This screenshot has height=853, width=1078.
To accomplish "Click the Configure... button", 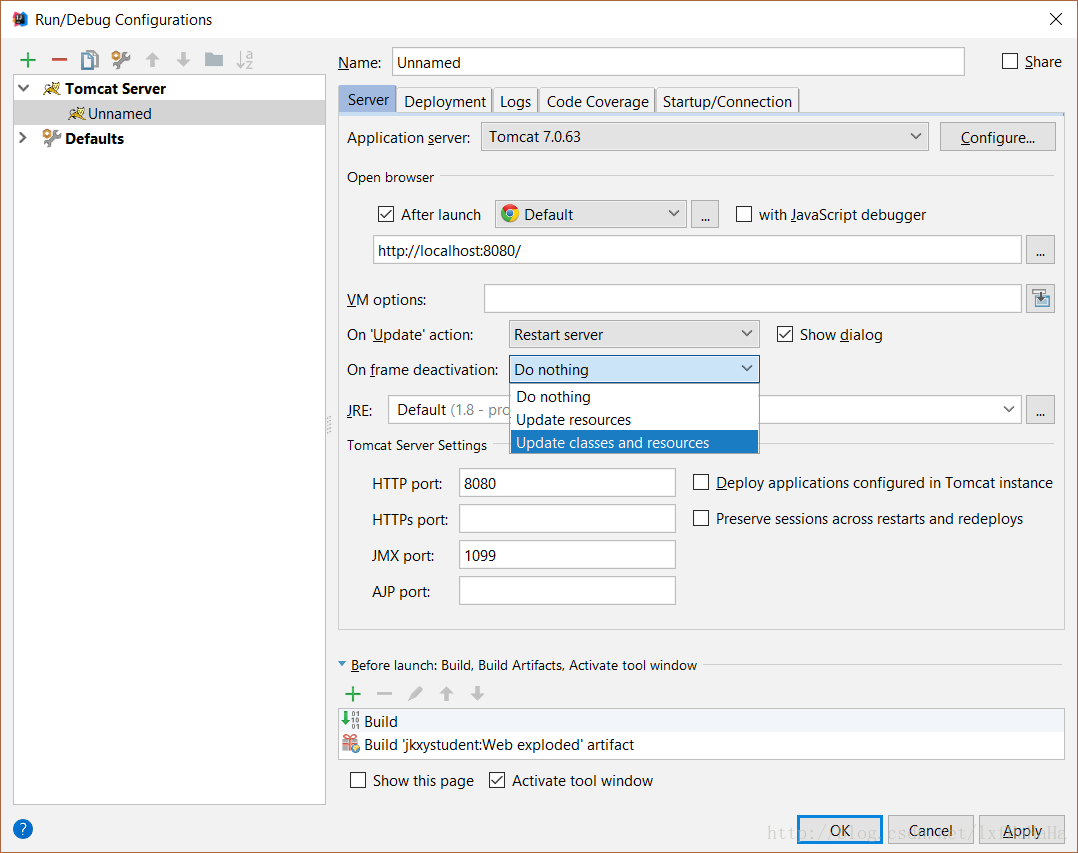I will (x=998, y=137).
